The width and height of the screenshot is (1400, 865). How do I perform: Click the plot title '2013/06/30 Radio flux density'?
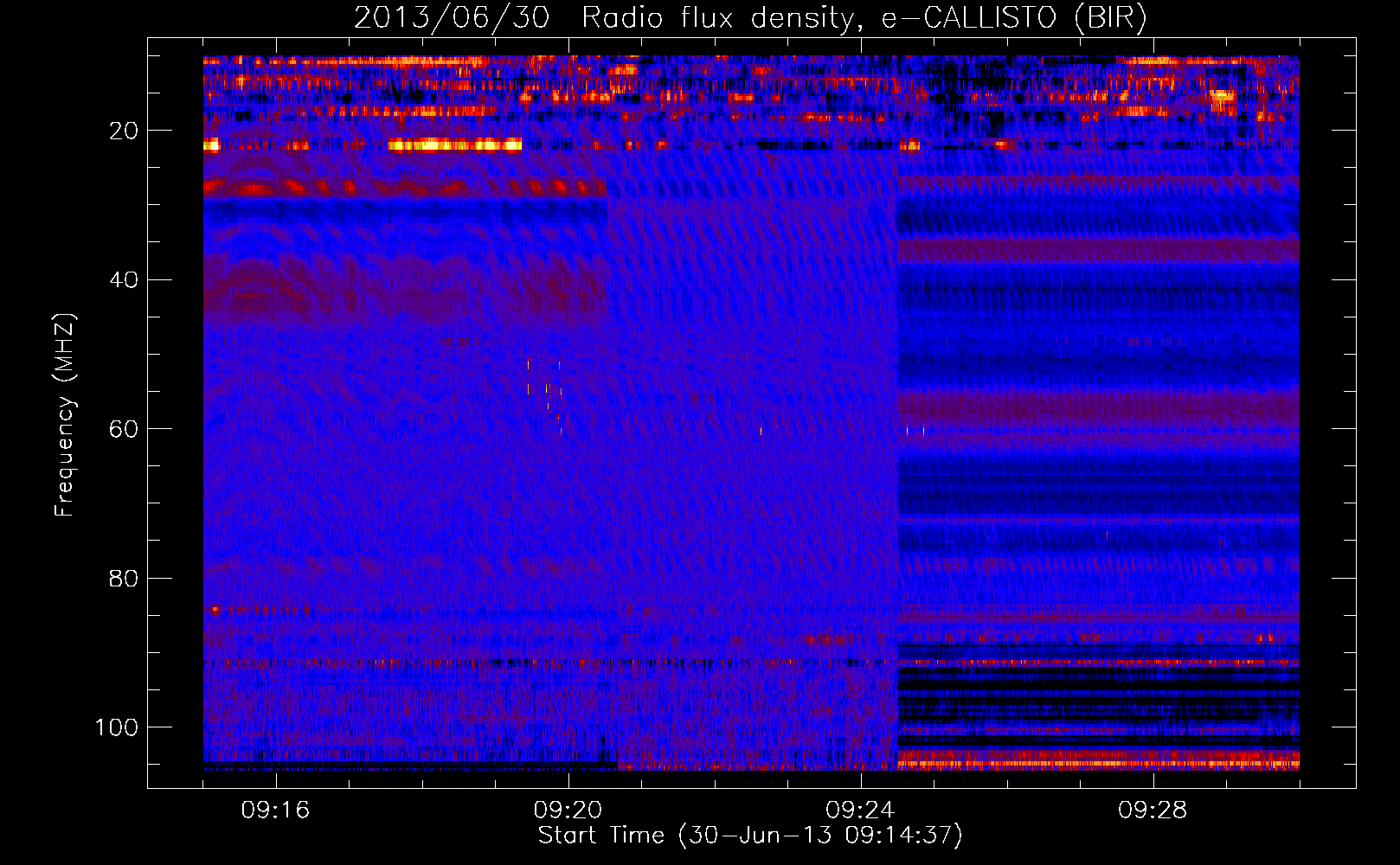[751, 18]
